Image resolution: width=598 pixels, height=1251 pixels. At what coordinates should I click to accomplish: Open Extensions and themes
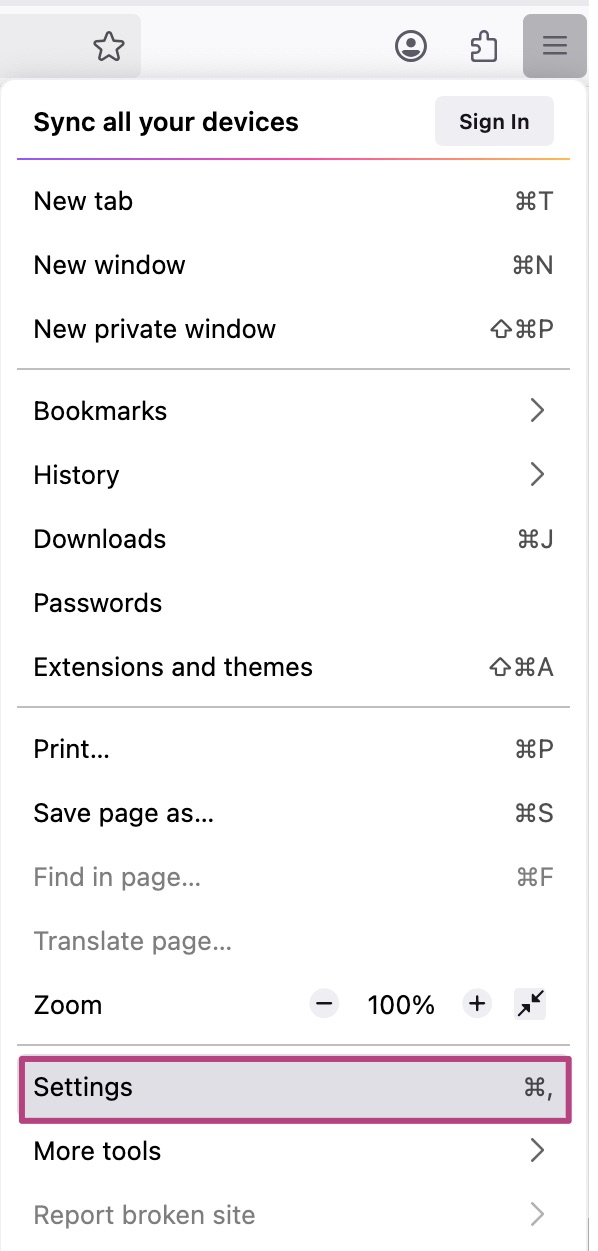tap(294, 667)
